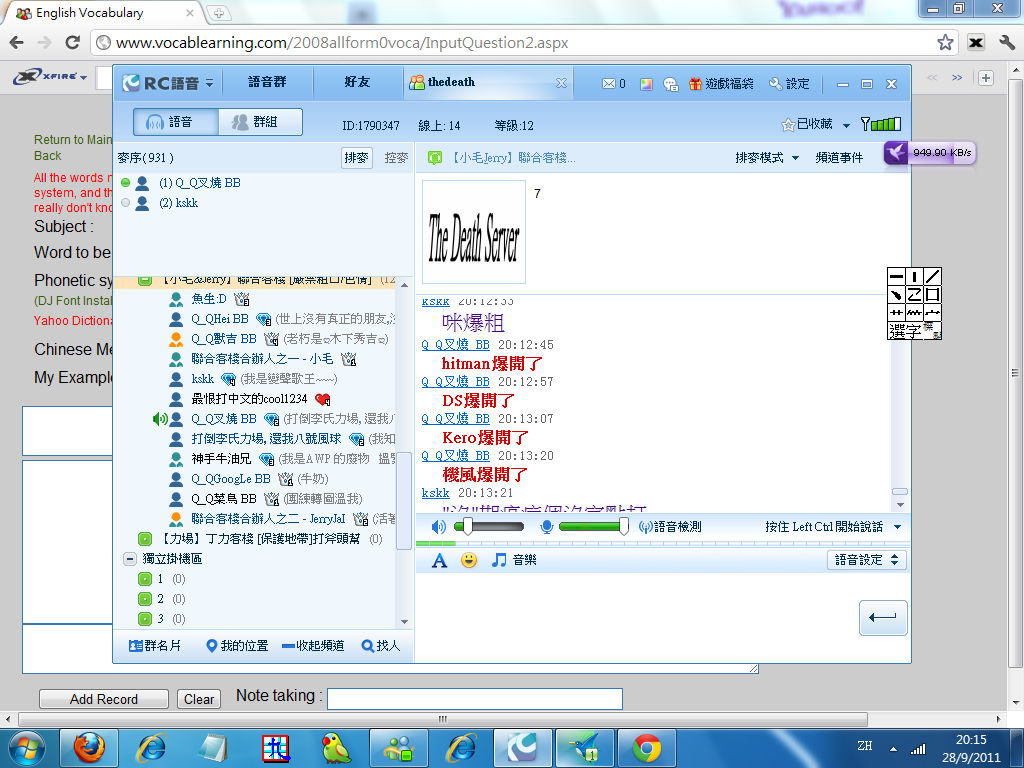Open RC 設定 settings

point(789,84)
